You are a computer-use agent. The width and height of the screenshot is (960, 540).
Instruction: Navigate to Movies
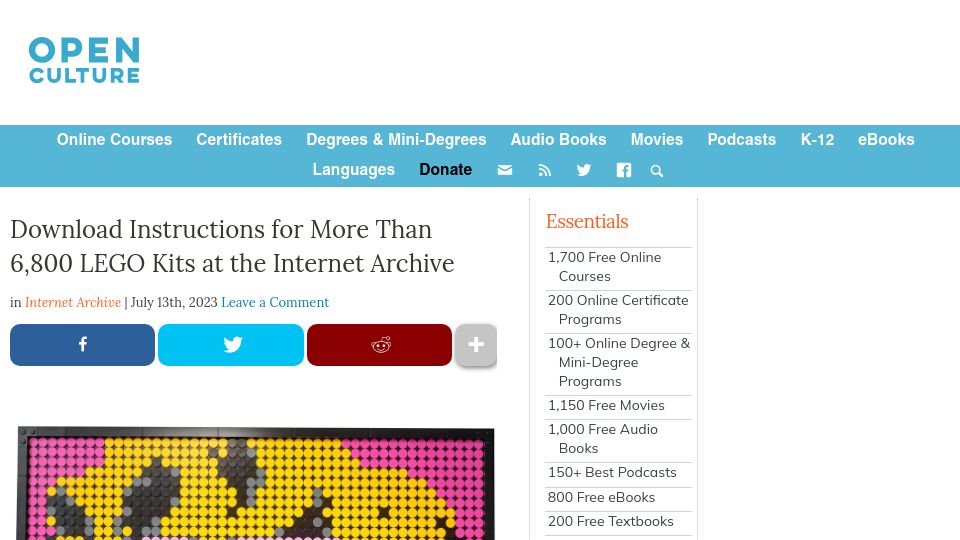click(657, 140)
